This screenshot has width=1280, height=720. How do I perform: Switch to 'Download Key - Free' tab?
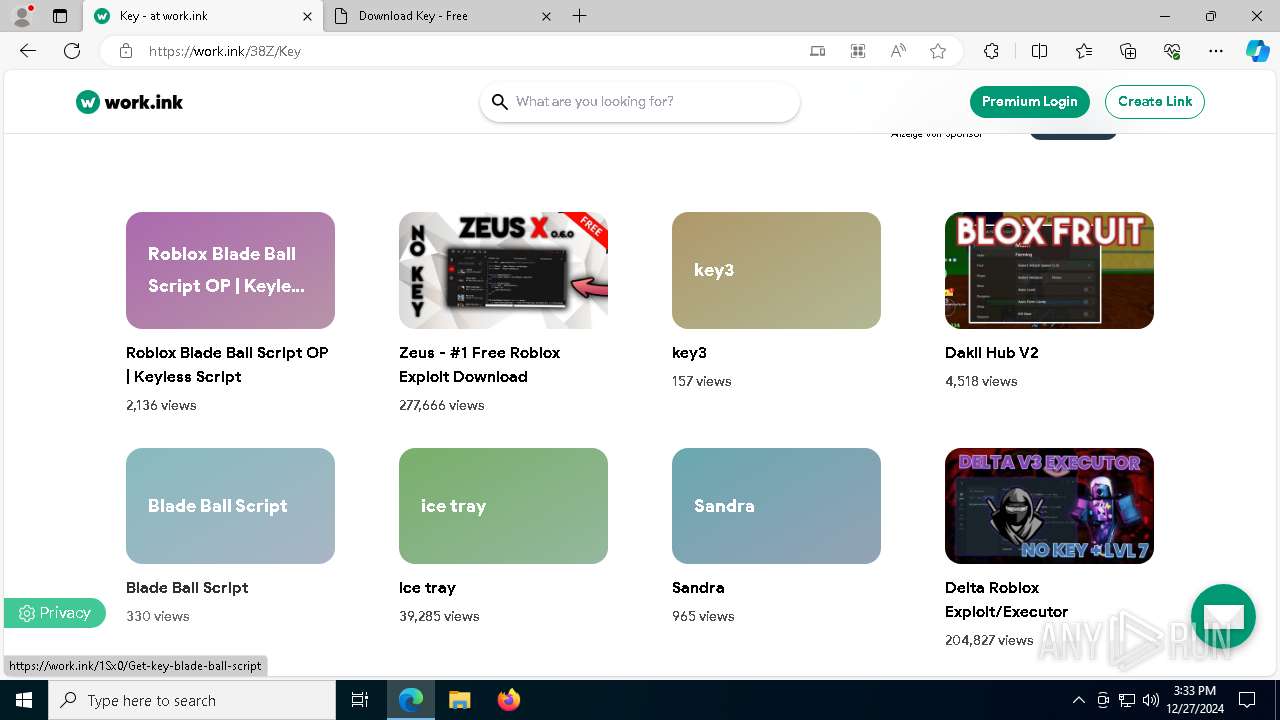tap(443, 16)
